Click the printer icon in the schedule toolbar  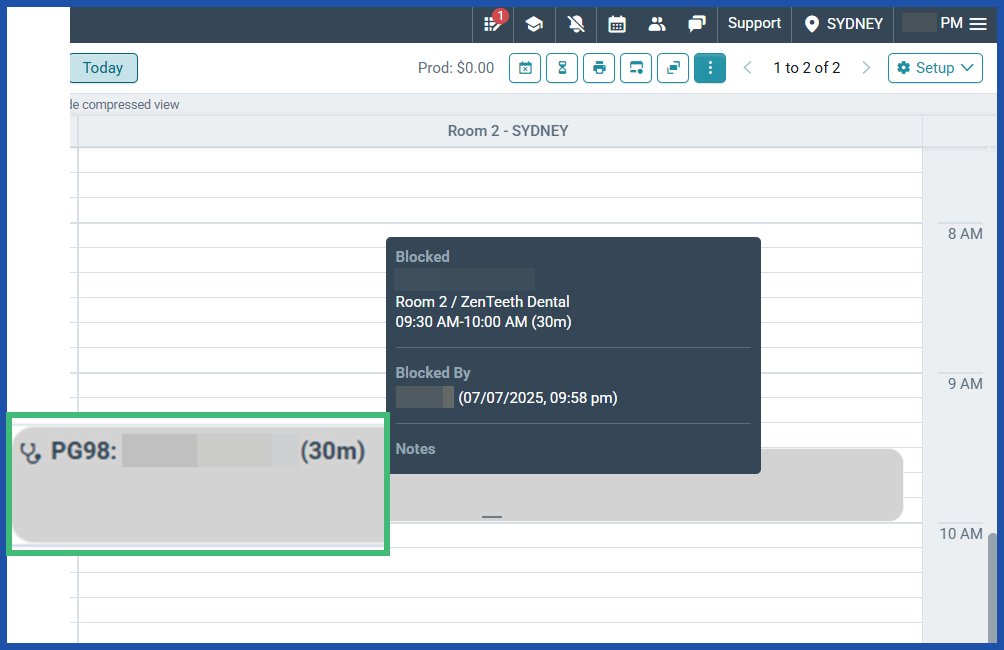pyautogui.click(x=599, y=68)
